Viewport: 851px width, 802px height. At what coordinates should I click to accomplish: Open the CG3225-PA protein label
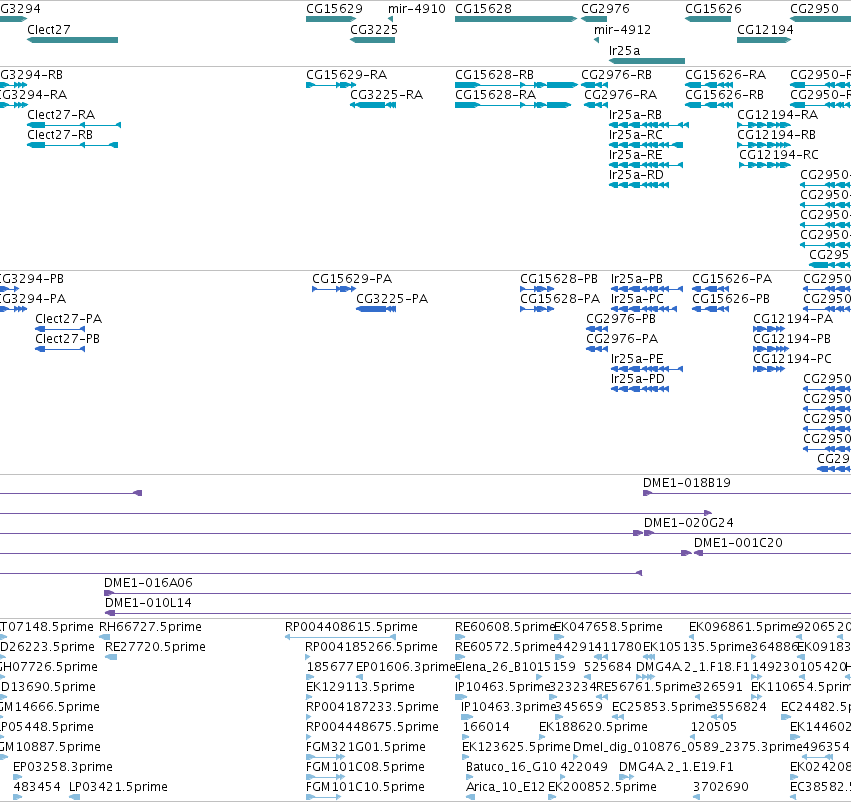point(392,299)
